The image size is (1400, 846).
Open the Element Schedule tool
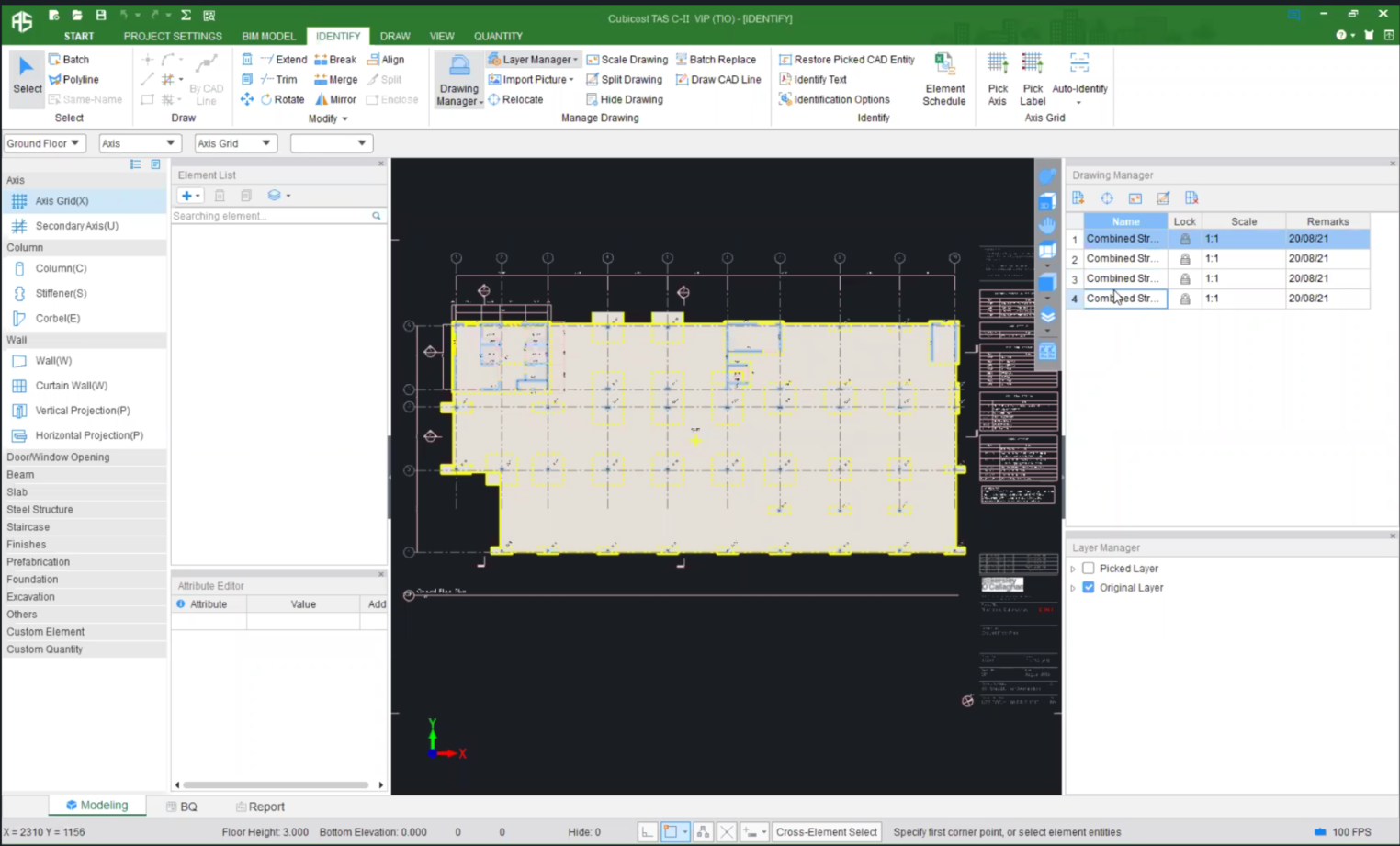(x=943, y=79)
